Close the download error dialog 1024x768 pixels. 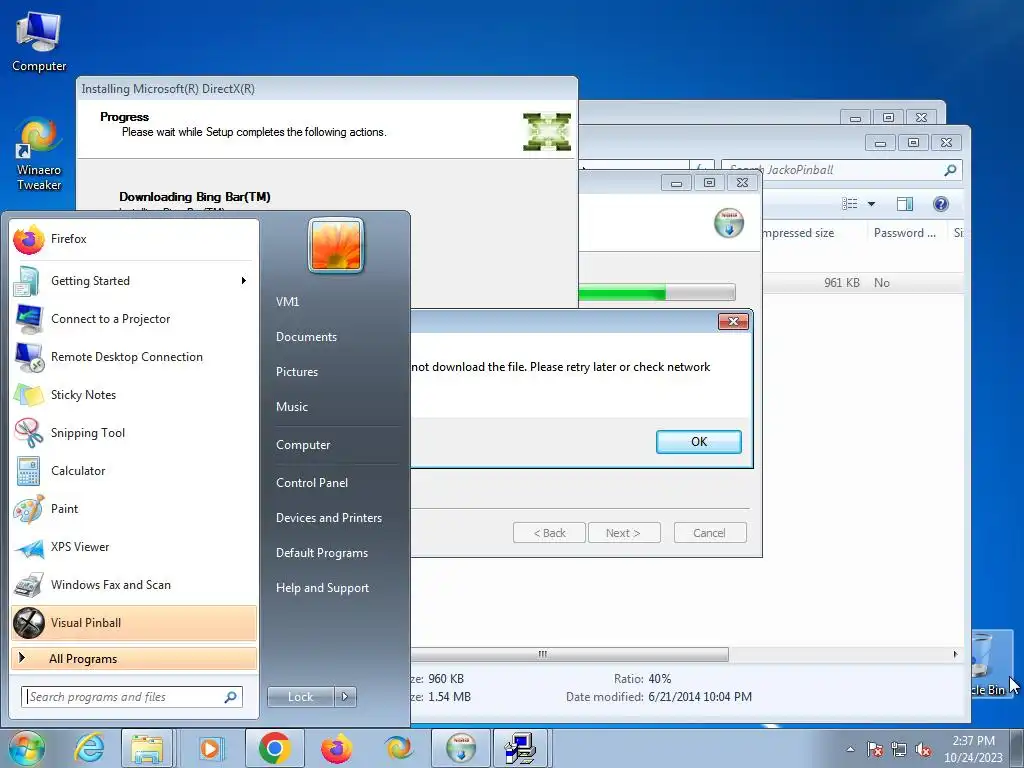point(733,321)
